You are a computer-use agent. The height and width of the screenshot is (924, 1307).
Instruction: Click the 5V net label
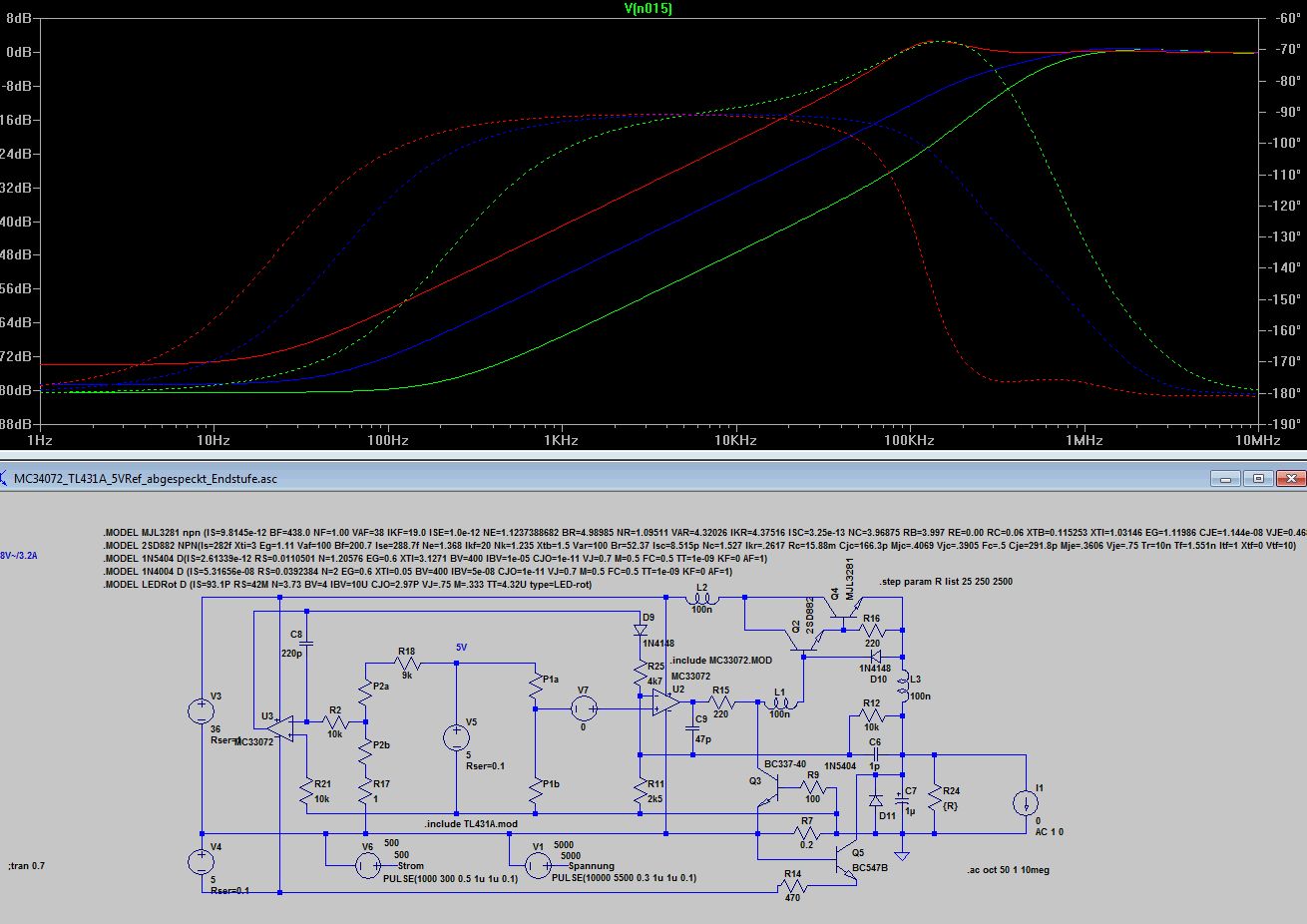click(x=461, y=648)
